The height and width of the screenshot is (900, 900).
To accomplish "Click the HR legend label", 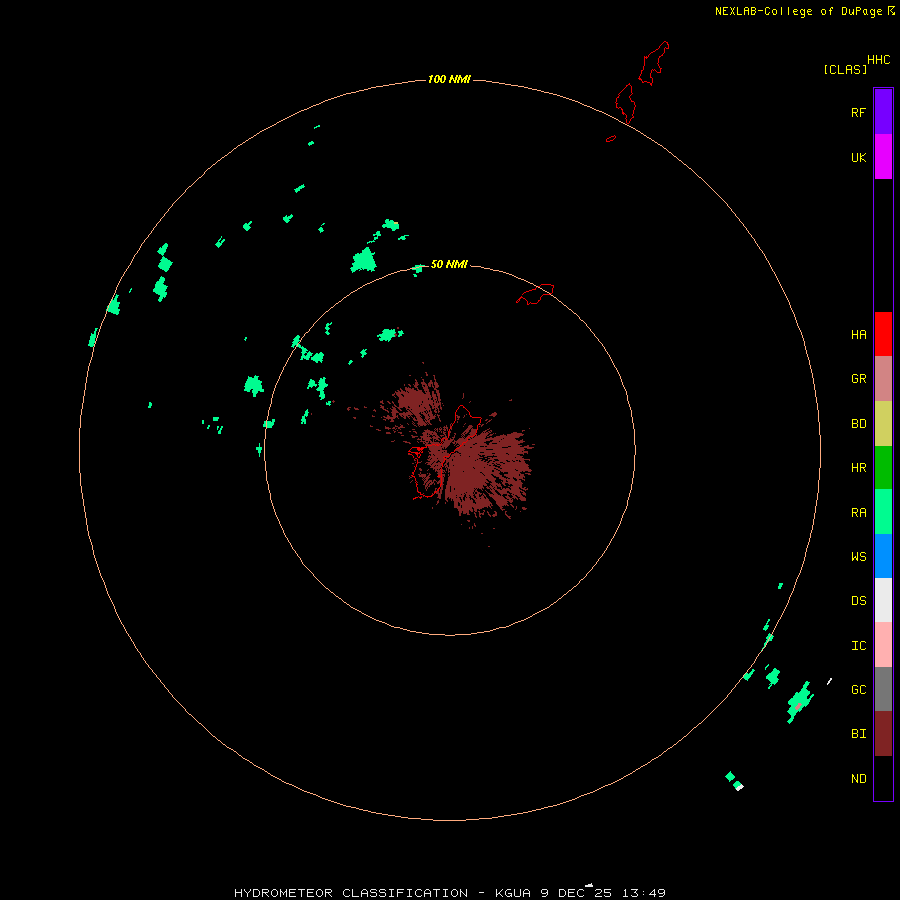I will point(858,468).
